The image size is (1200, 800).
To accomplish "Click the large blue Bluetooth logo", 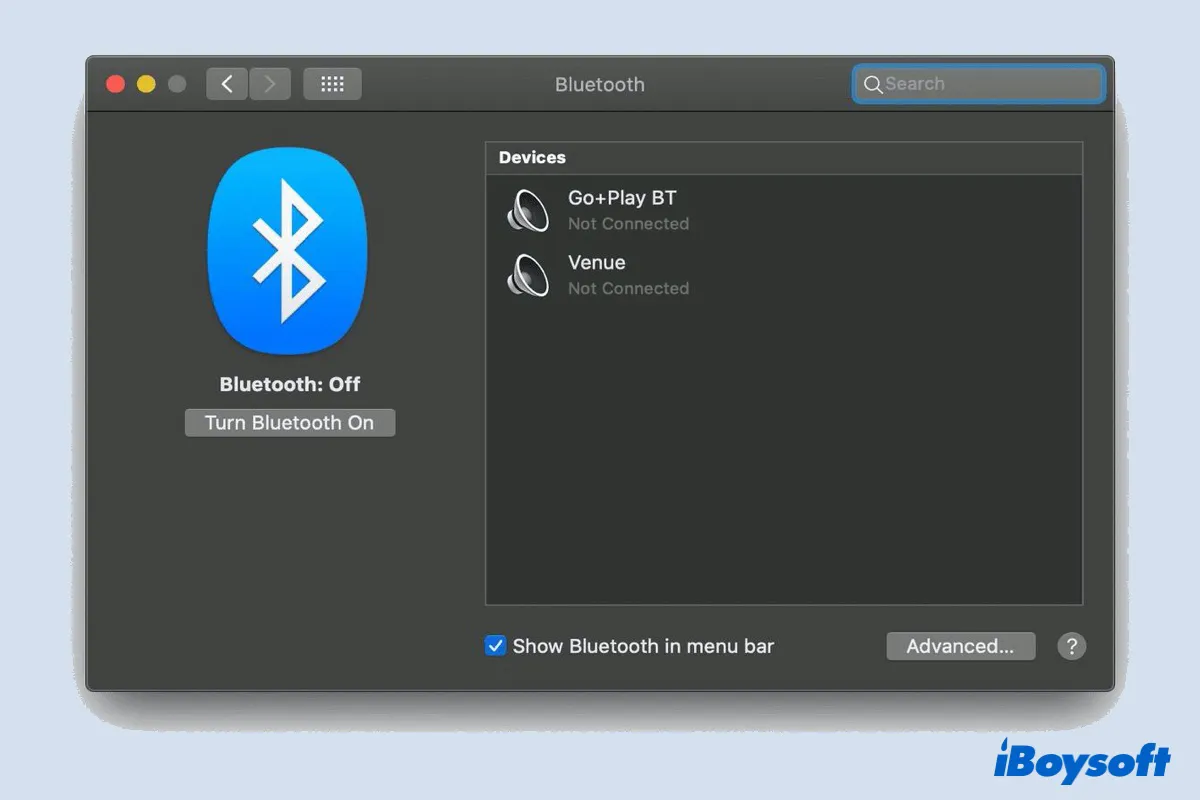I will [x=288, y=251].
